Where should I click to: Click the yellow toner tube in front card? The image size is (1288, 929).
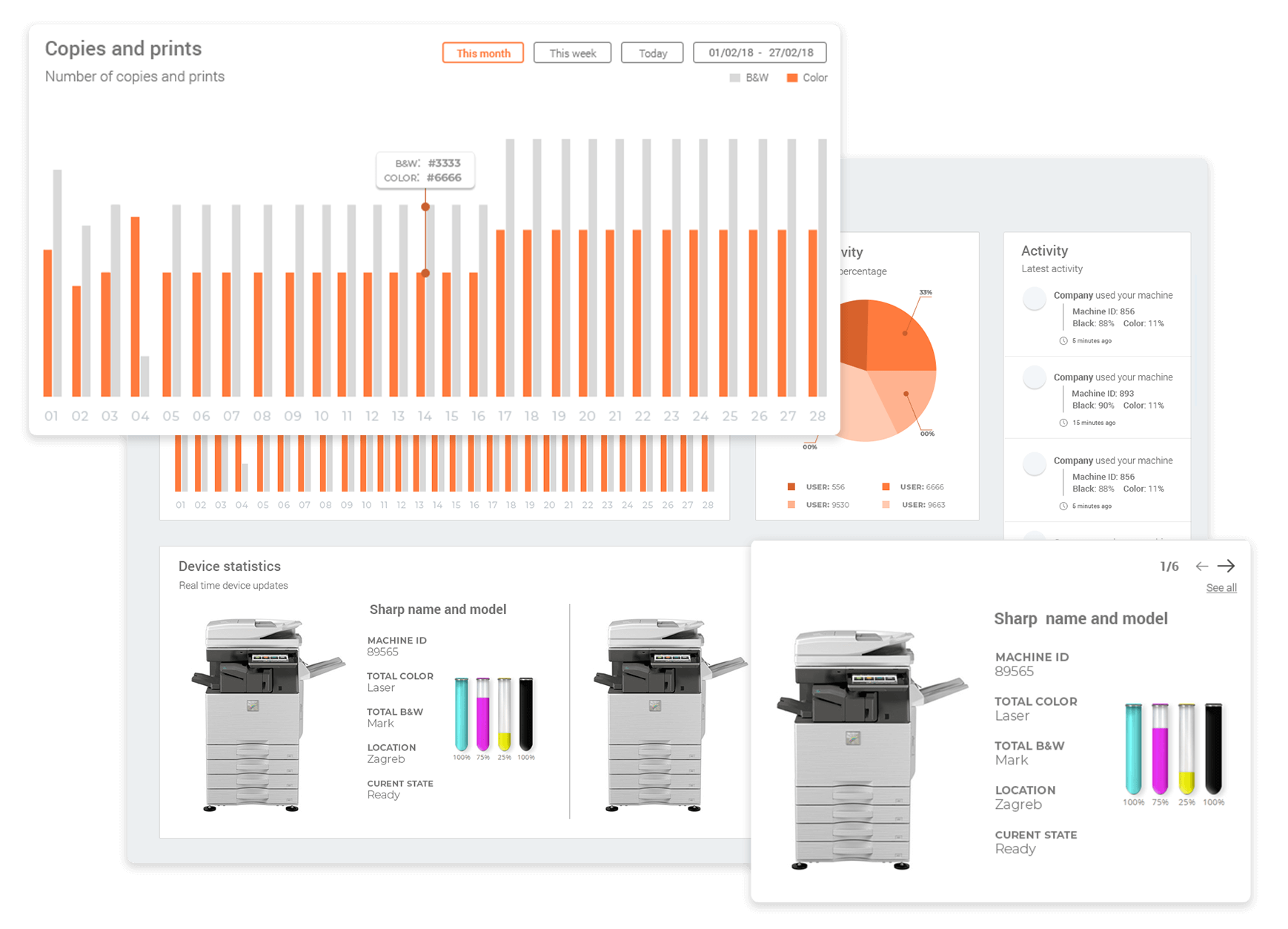click(1186, 749)
